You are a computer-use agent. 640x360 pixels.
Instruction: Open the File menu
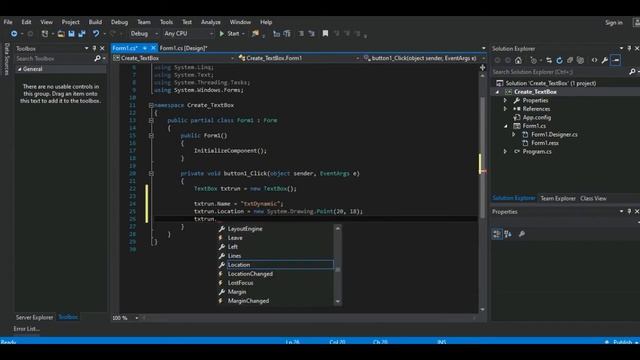point(8,22)
